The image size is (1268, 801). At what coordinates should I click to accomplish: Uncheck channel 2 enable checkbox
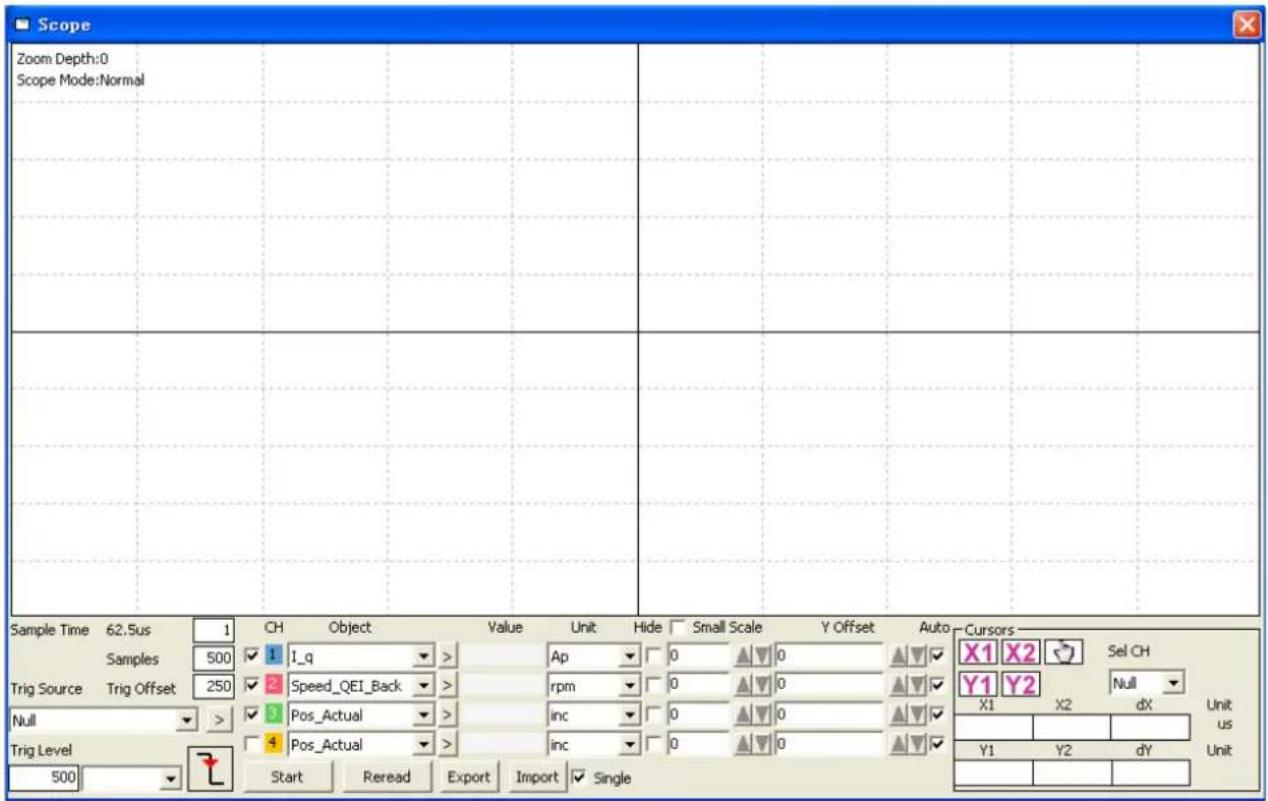pos(252,685)
